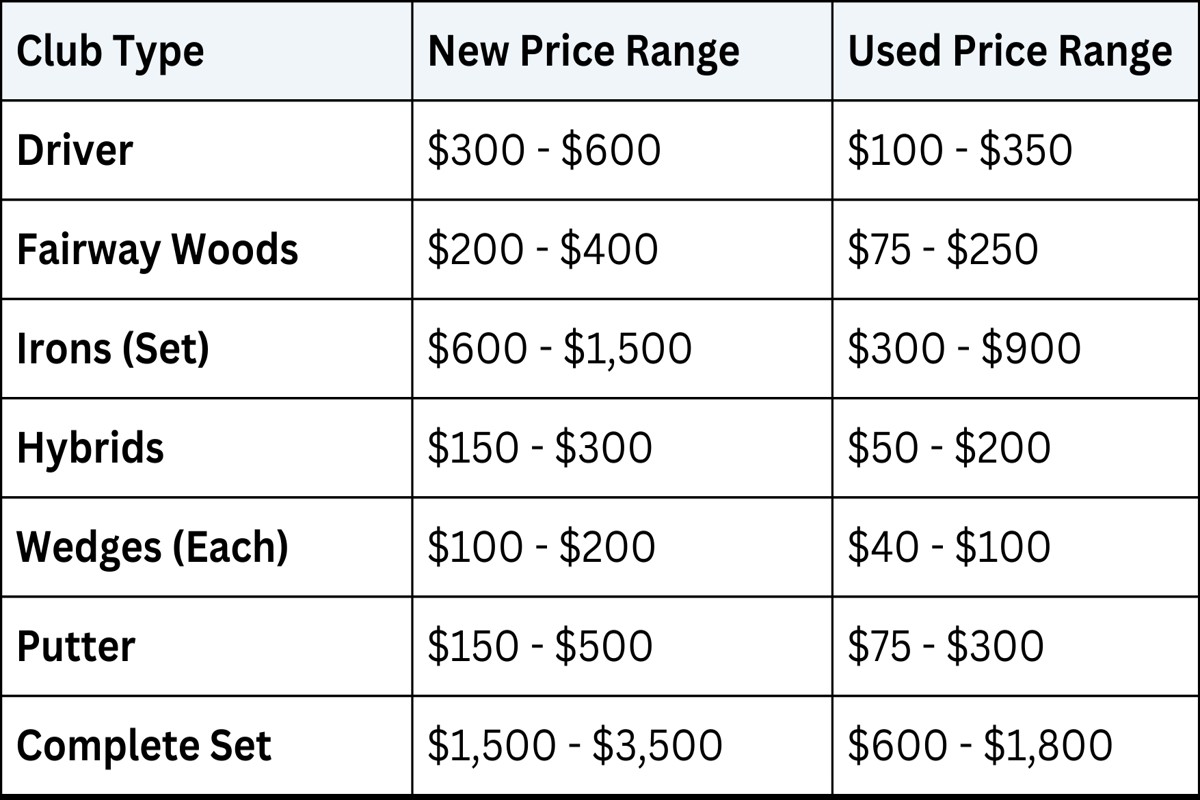Image resolution: width=1200 pixels, height=800 pixels.
Task: Select the New Price Range header cell
Action: (x=584, y=51)
